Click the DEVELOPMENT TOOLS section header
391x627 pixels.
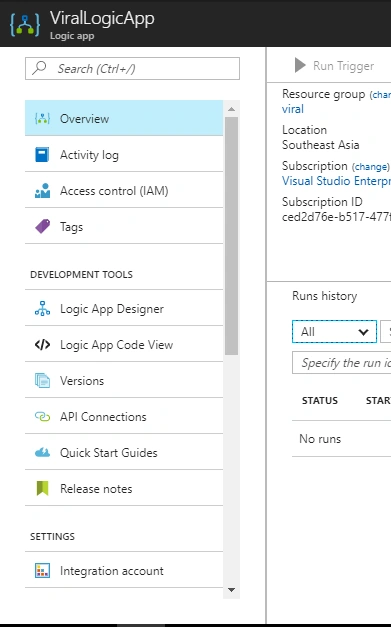[x=82, y=275]
